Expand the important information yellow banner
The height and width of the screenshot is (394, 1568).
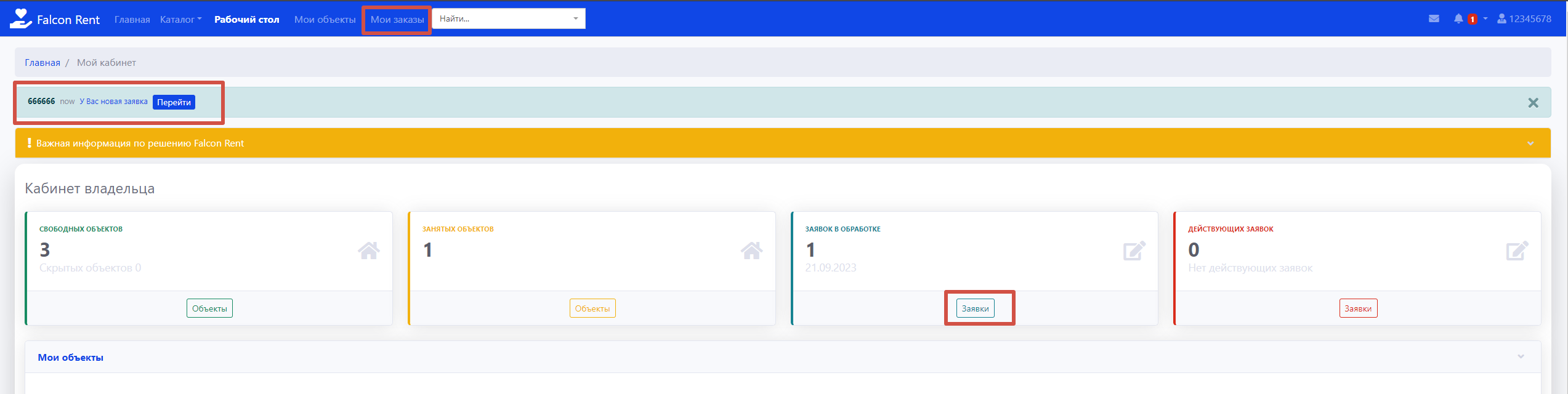point(1530,143)
